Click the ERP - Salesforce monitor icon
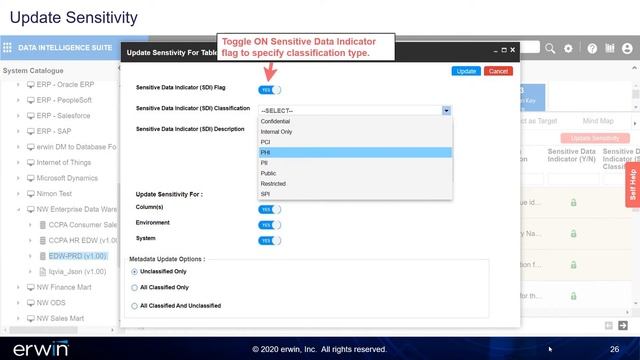Image resolution: width=640 pixels, height=360 pixels. pyautogui.click(x=31, y=116)
